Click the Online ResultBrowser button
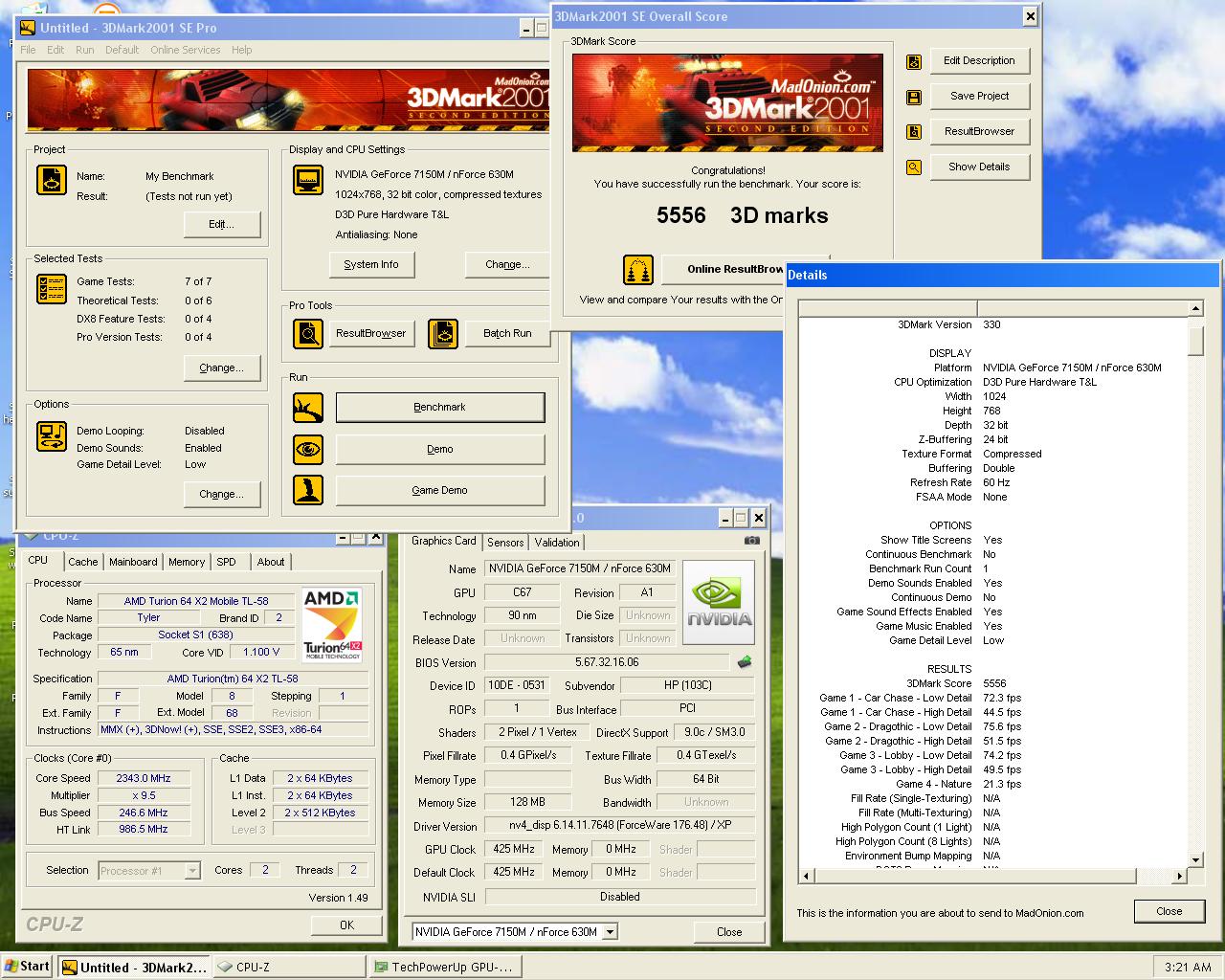 [723, 270]
